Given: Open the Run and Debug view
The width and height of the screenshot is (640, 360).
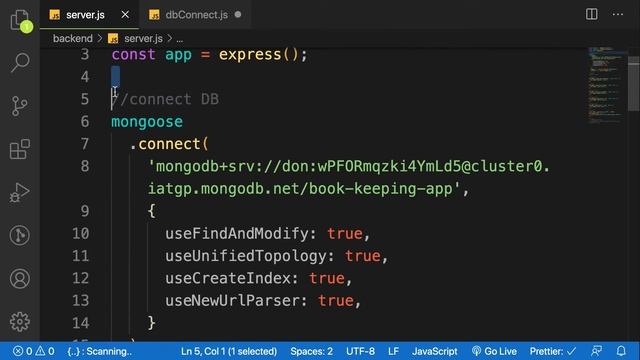Looking at the screenshot, I should pos(20,193).
